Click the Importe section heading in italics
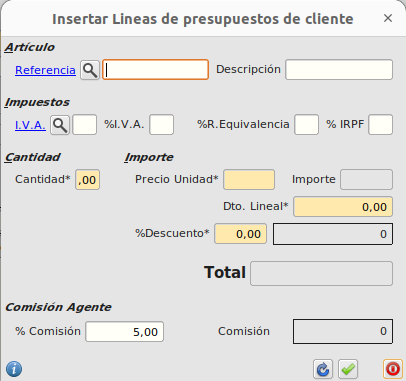Screen dimensions: 406x381 [x=149, y=157]
